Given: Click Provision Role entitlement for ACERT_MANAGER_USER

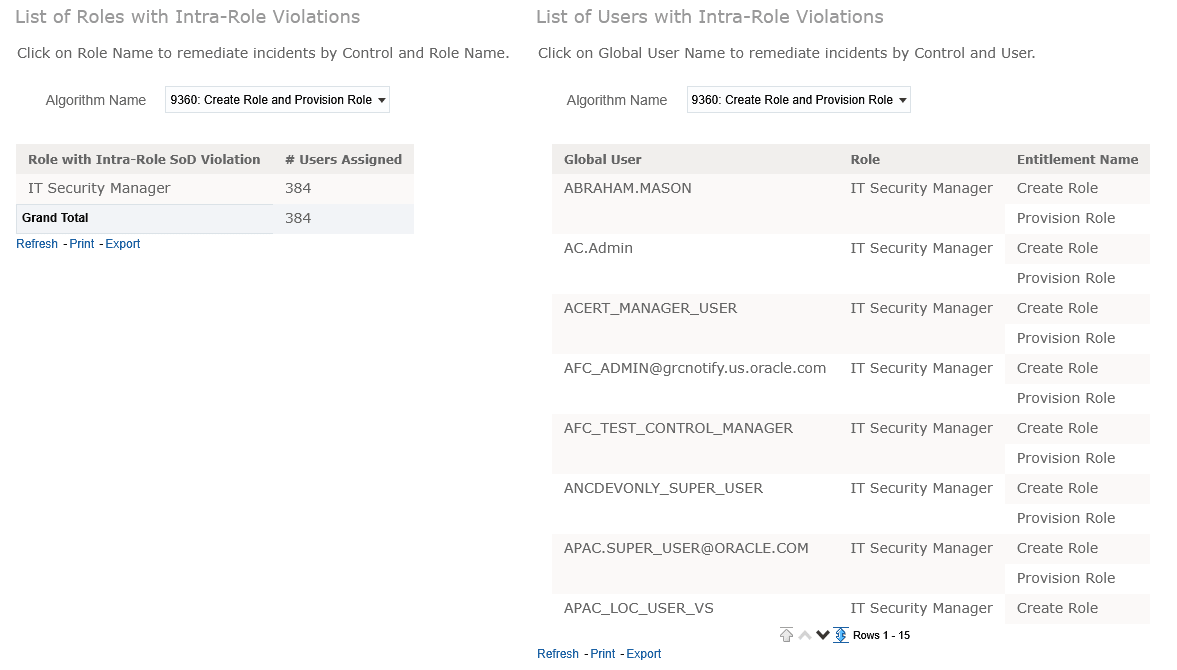Looking at the screenshot, I should click(1066, 338).
